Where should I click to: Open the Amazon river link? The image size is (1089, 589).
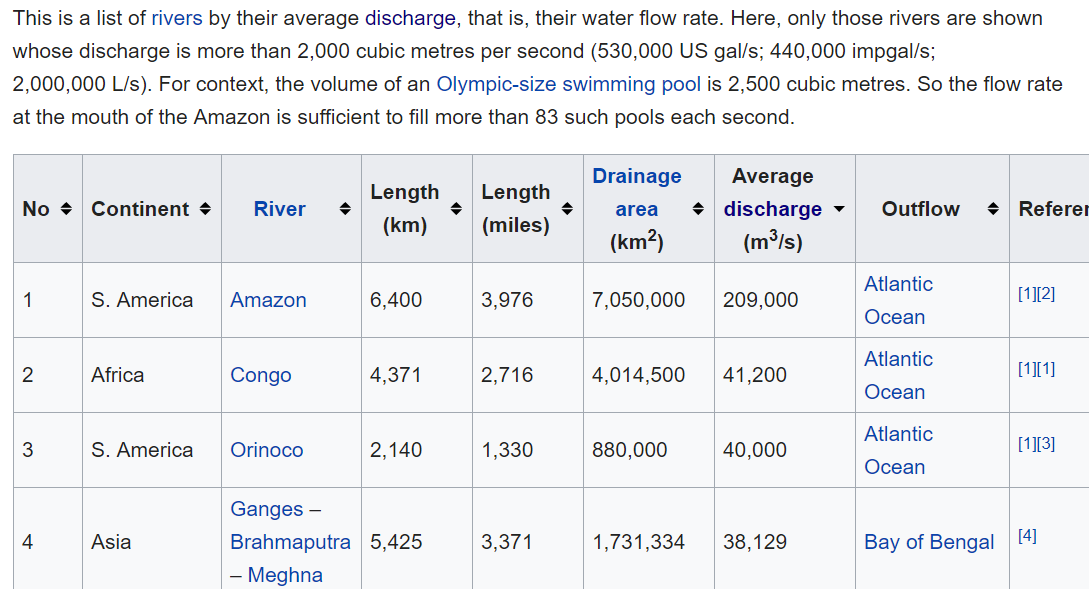pyautogui.click(x=268, y=300)
